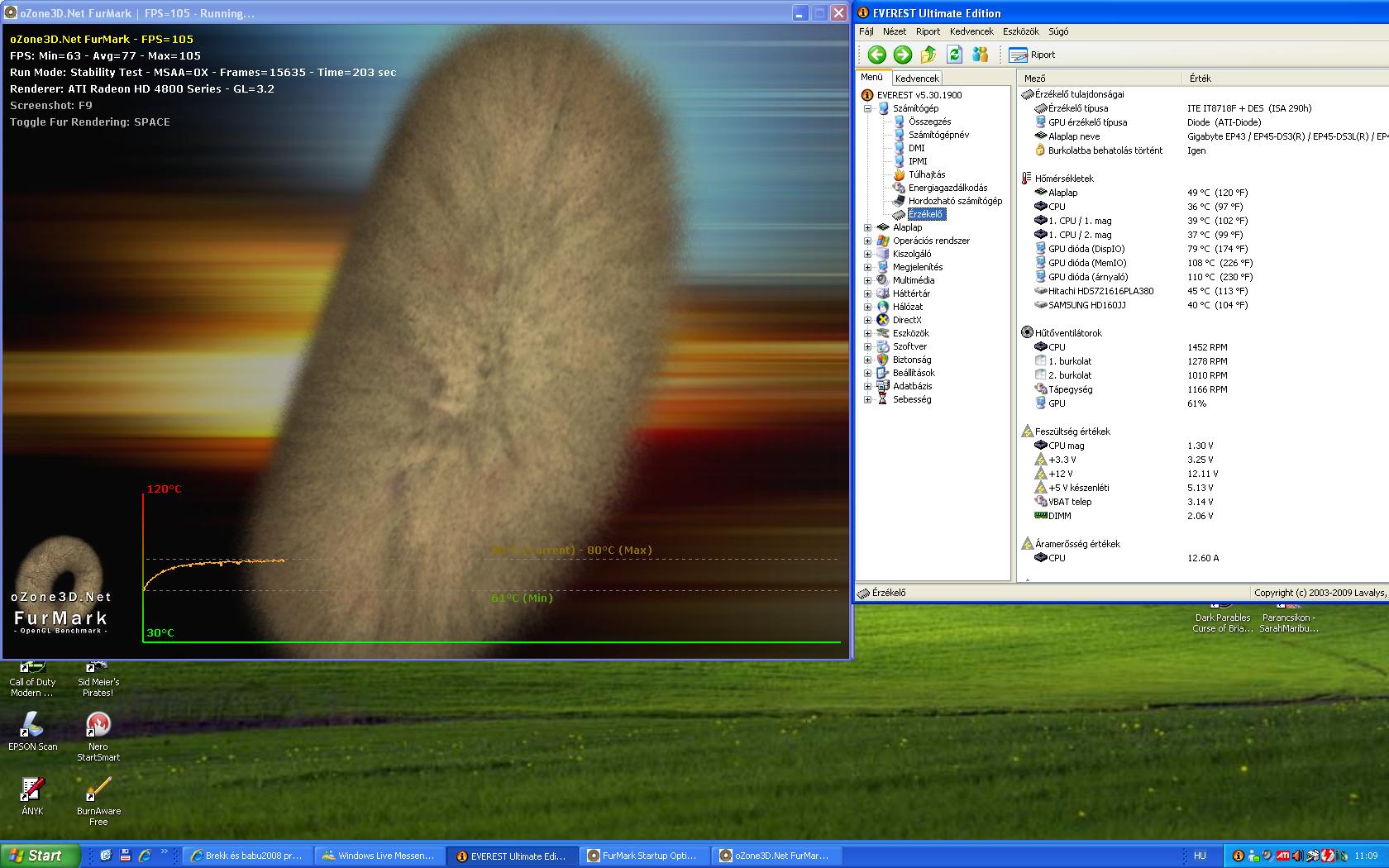Select Hordozható számítógép tree item
Viewport: 1389px width, 868px height.
point(955,201)
